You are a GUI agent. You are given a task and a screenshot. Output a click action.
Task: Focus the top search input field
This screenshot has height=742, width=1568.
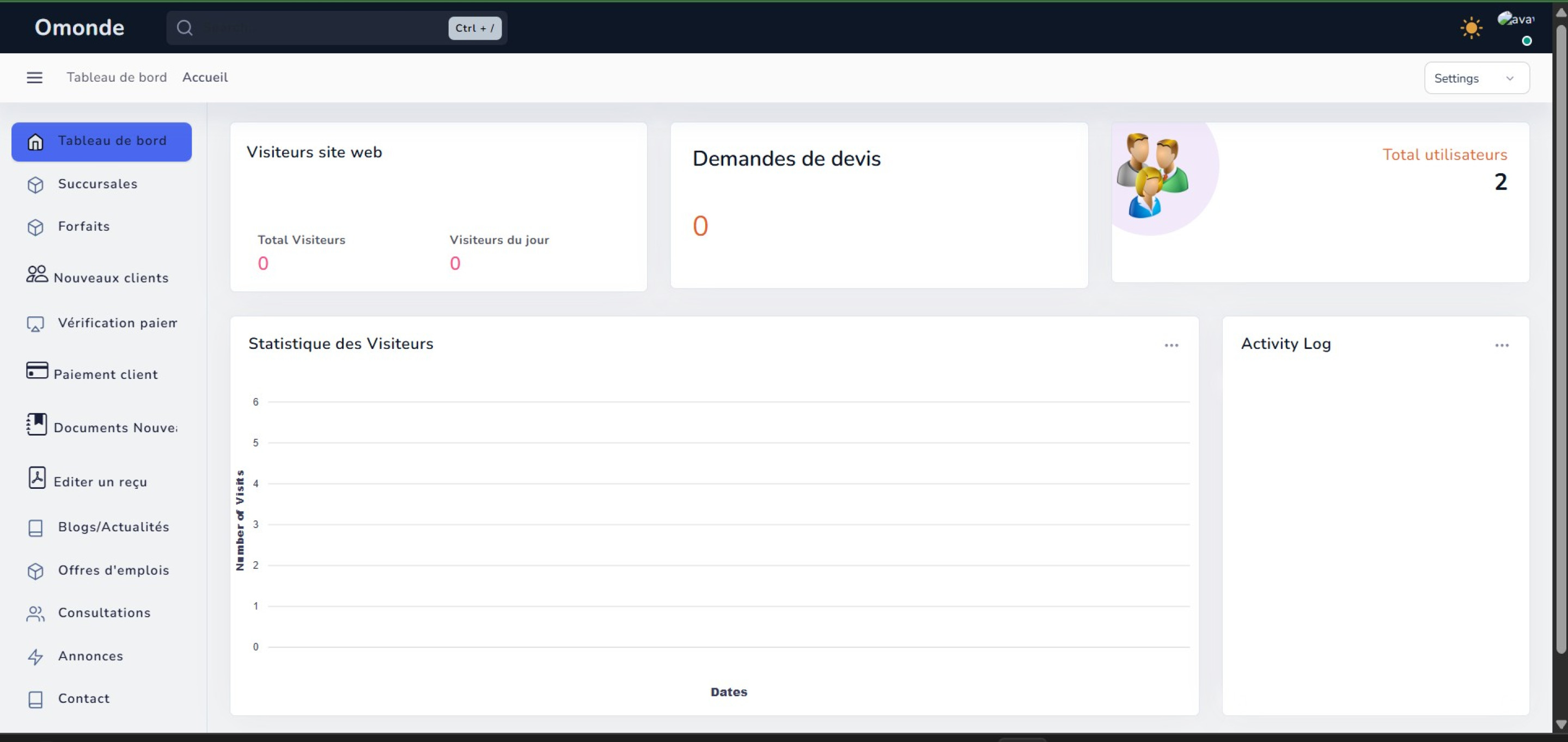pyautogui.click(x=322, y=28)
